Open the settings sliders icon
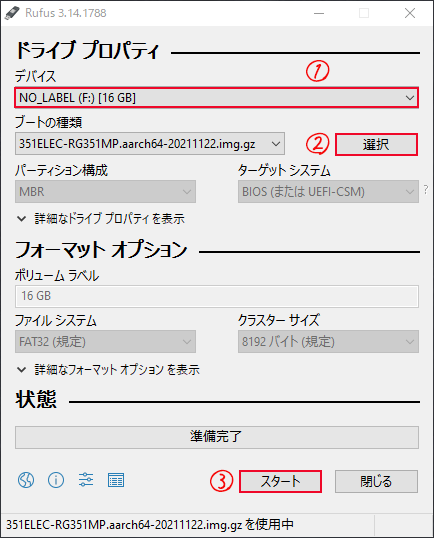 tap(86, 480)
